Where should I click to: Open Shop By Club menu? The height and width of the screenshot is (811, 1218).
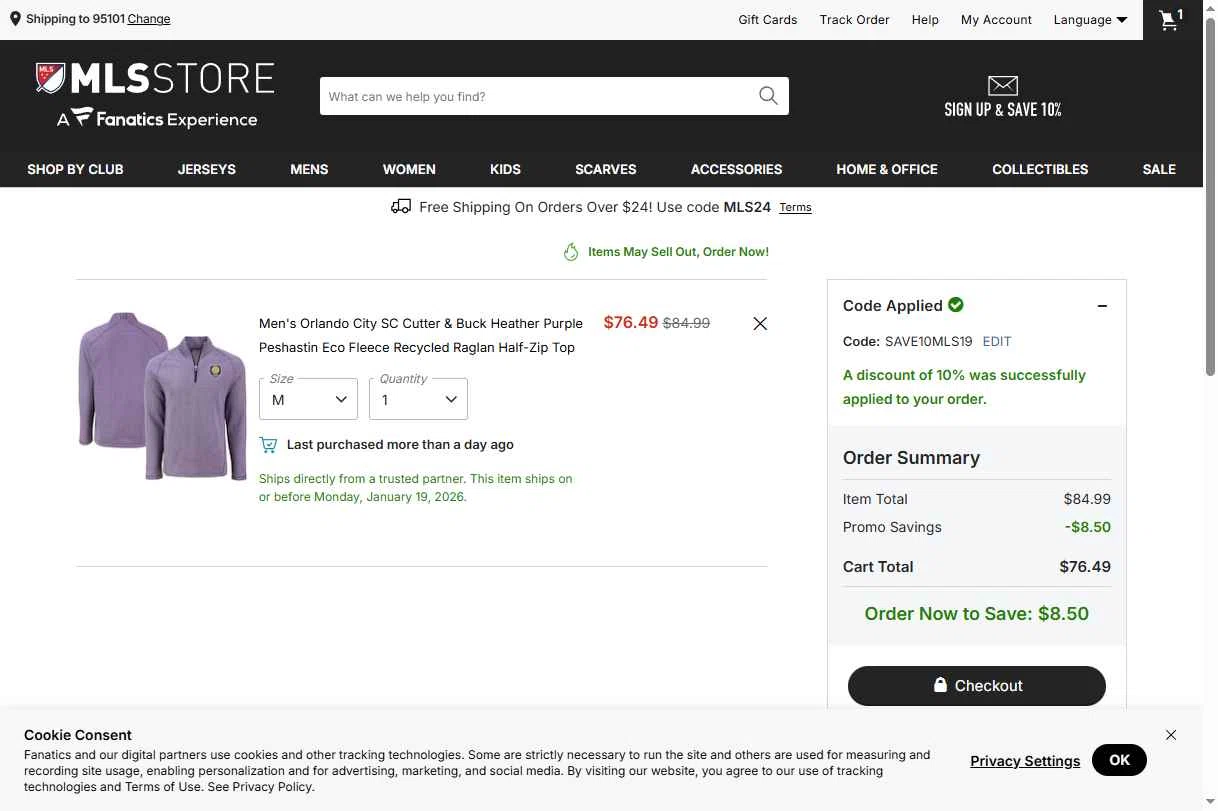pyautogui.click(x=75, y=169)
